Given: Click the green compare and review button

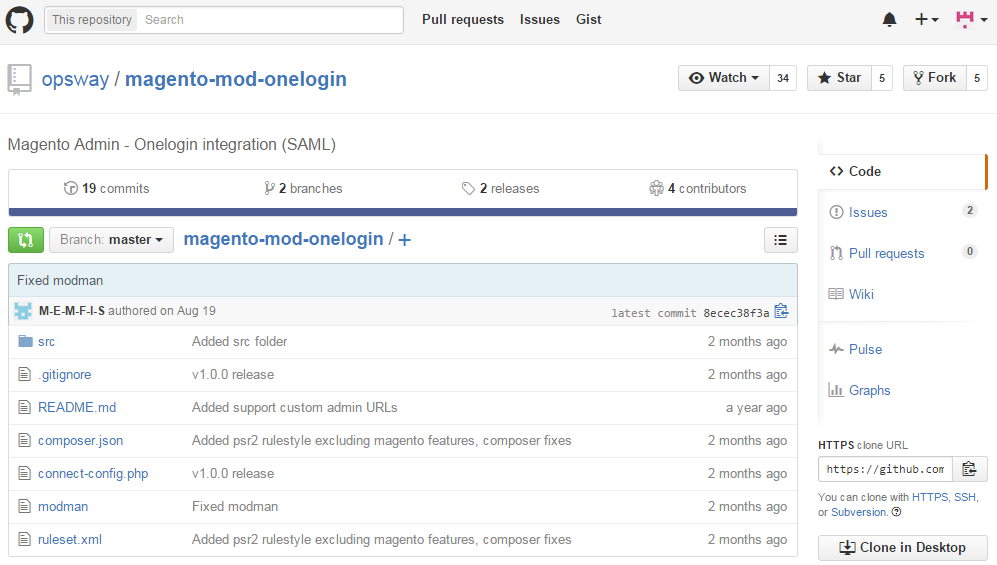Looking at the screenshot, I should coord(26,240).
